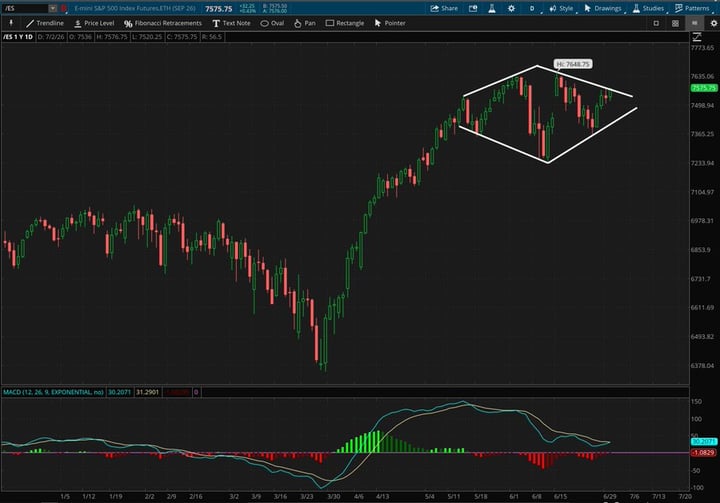Select the Price Level drawing tool
Screen dimensions: 720x503
pos(94,23)
